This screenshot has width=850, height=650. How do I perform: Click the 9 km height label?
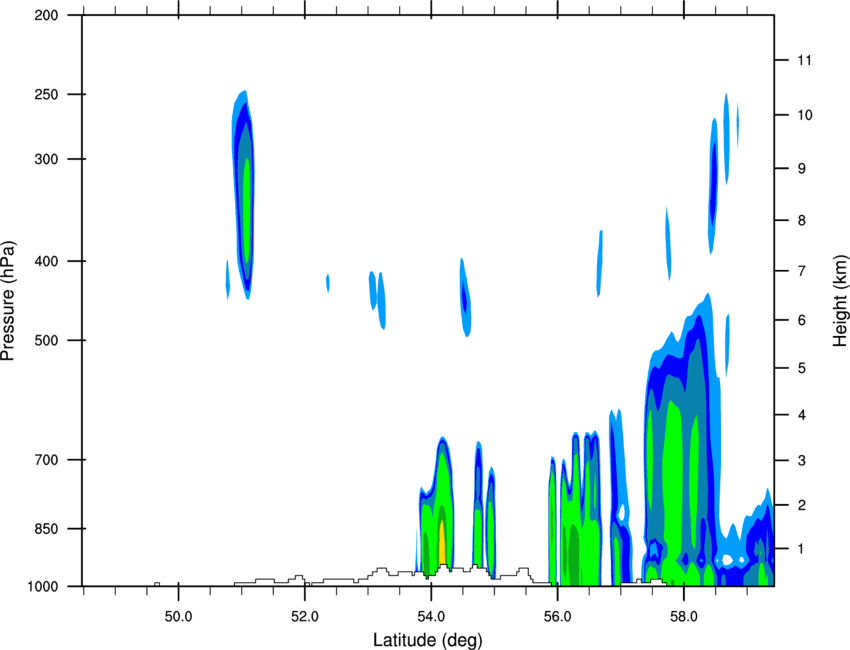[x=802, y=169]
